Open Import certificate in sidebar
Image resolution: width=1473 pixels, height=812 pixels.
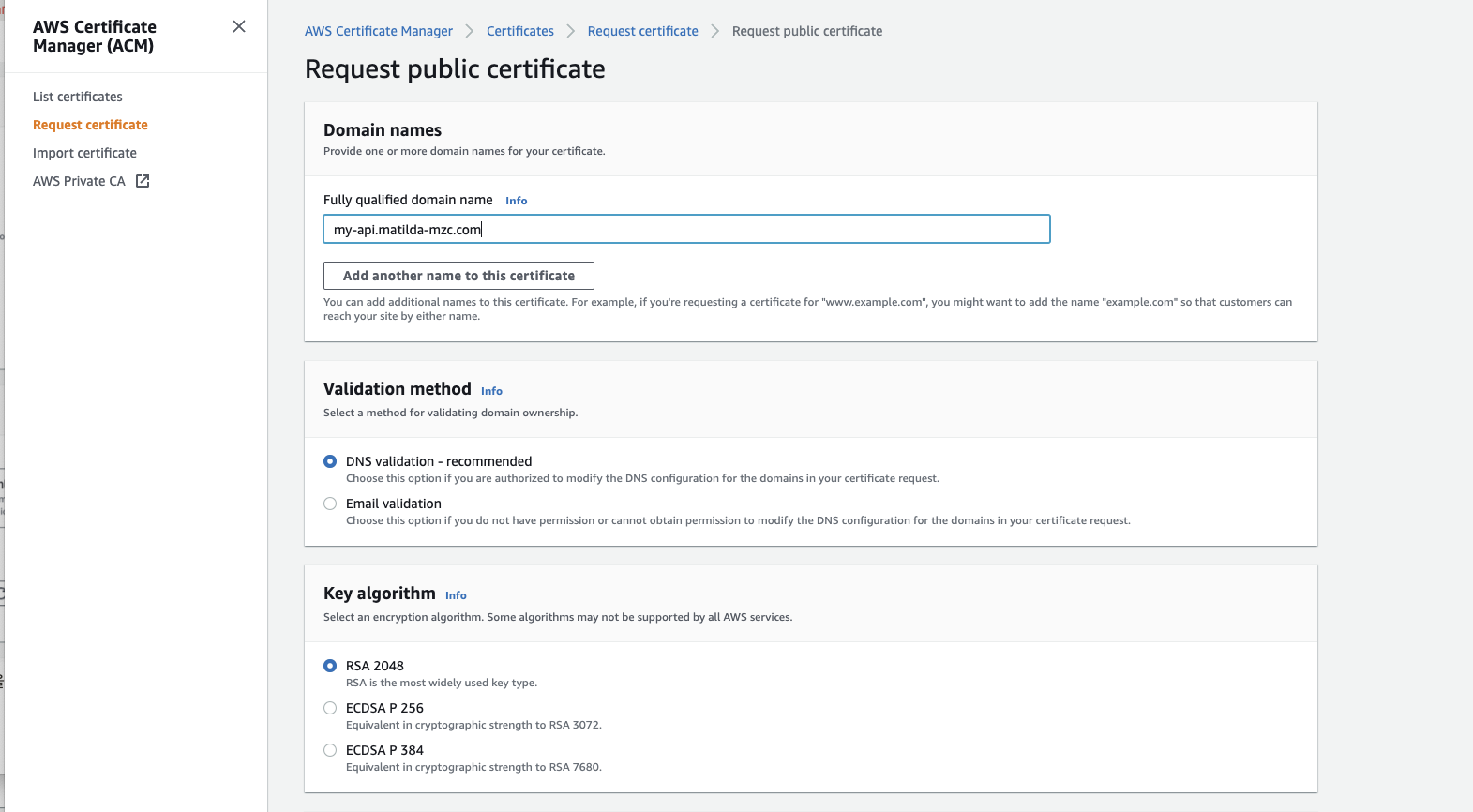(x=84, y=153)
